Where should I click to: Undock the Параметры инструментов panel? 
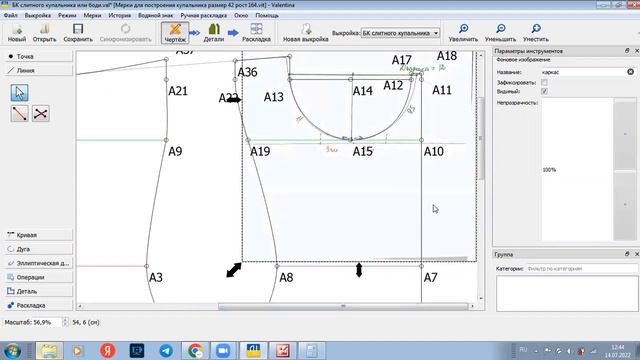627,51
